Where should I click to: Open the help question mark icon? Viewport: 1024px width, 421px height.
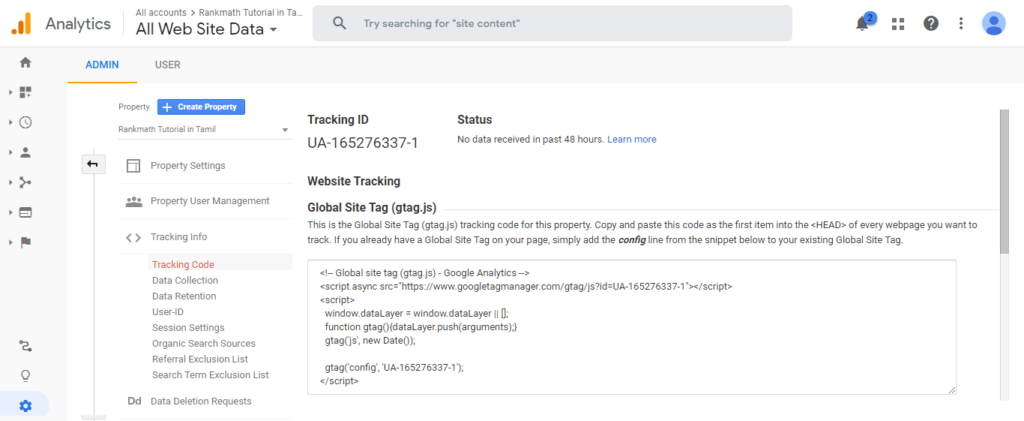click(x=931, y=23)
